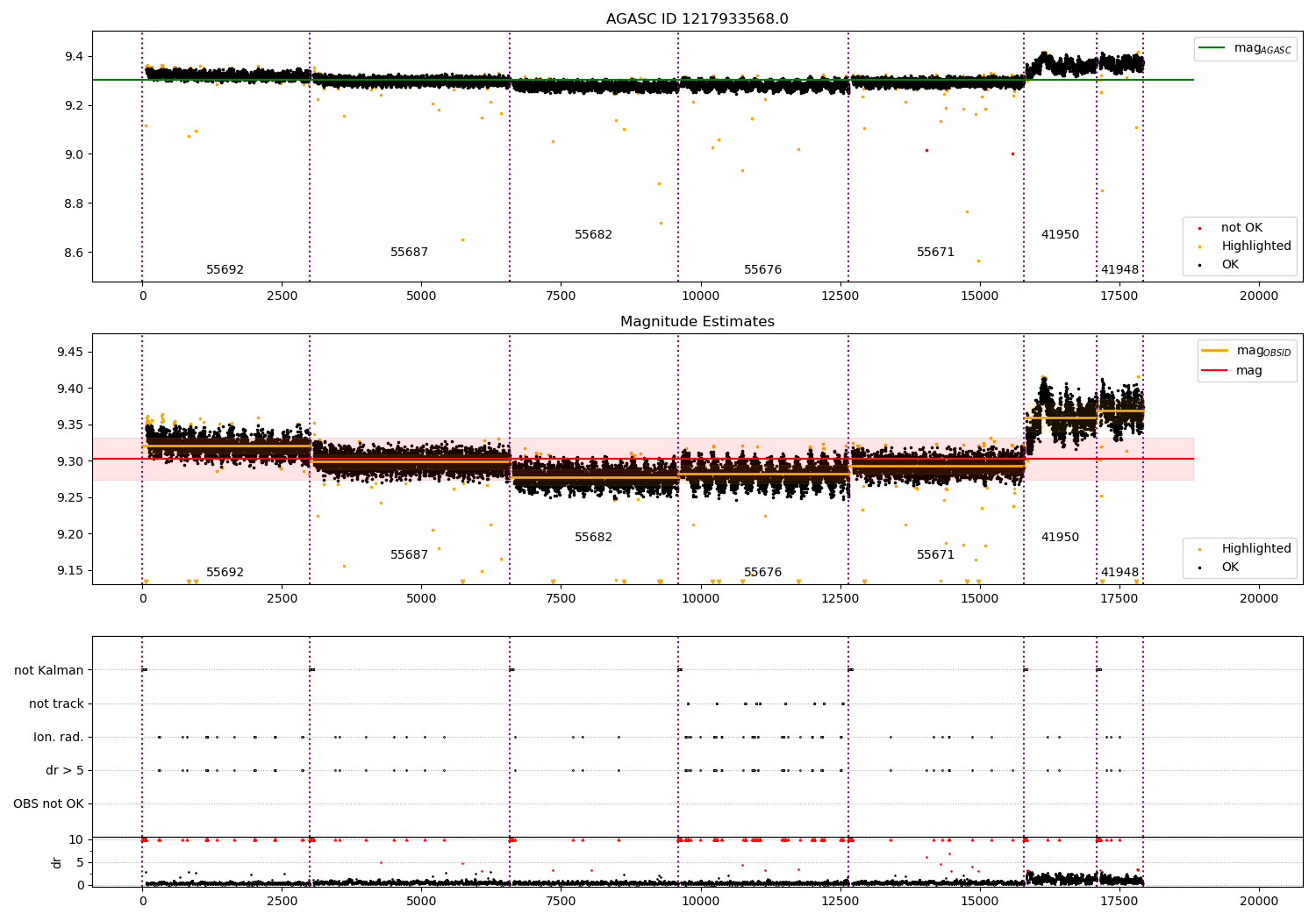Click obsid label 55687 in the Magnitude Estimates plot
The height and width of the screenshot is (921, 1316).
pos(409,555)
